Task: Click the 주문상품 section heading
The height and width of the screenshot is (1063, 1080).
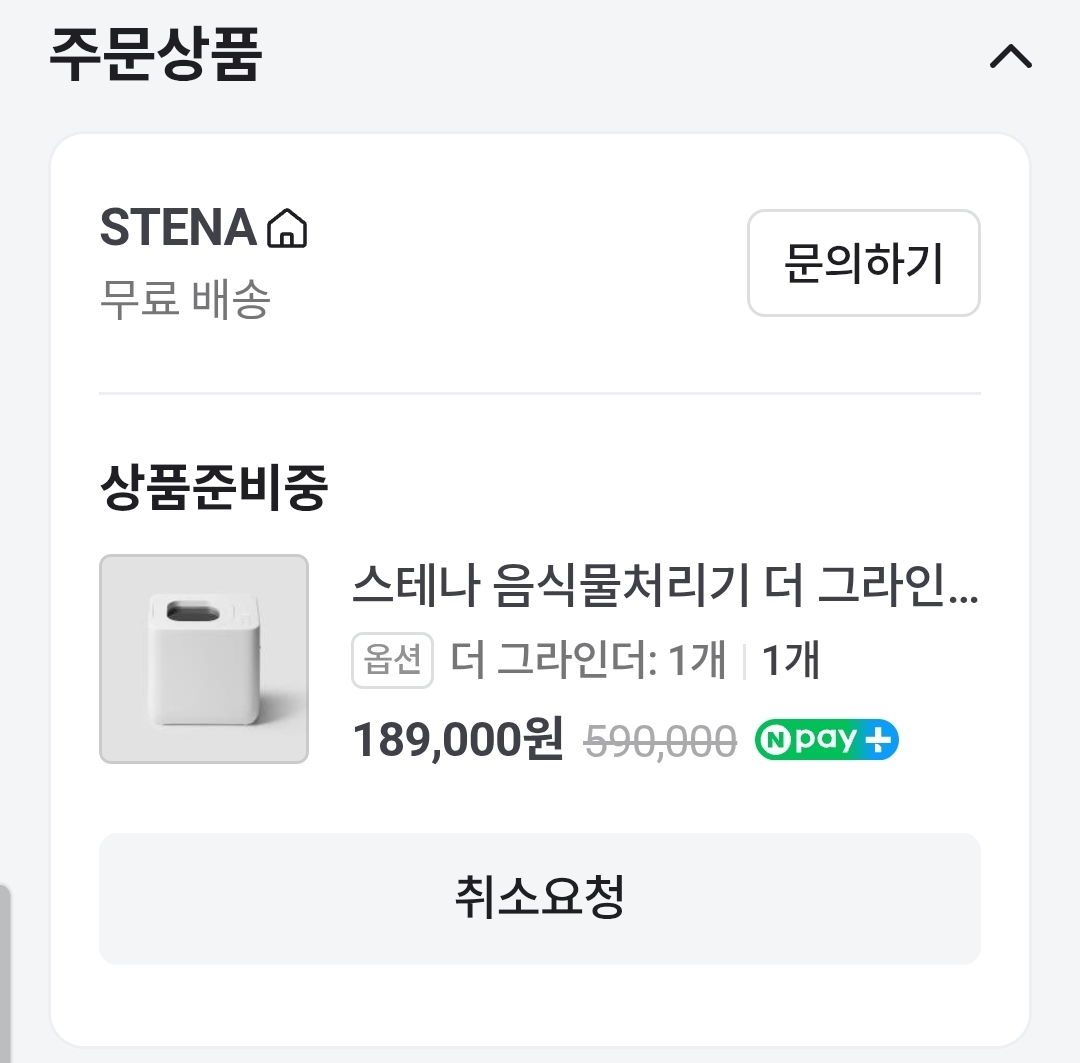Action: (x=156, y=55)
